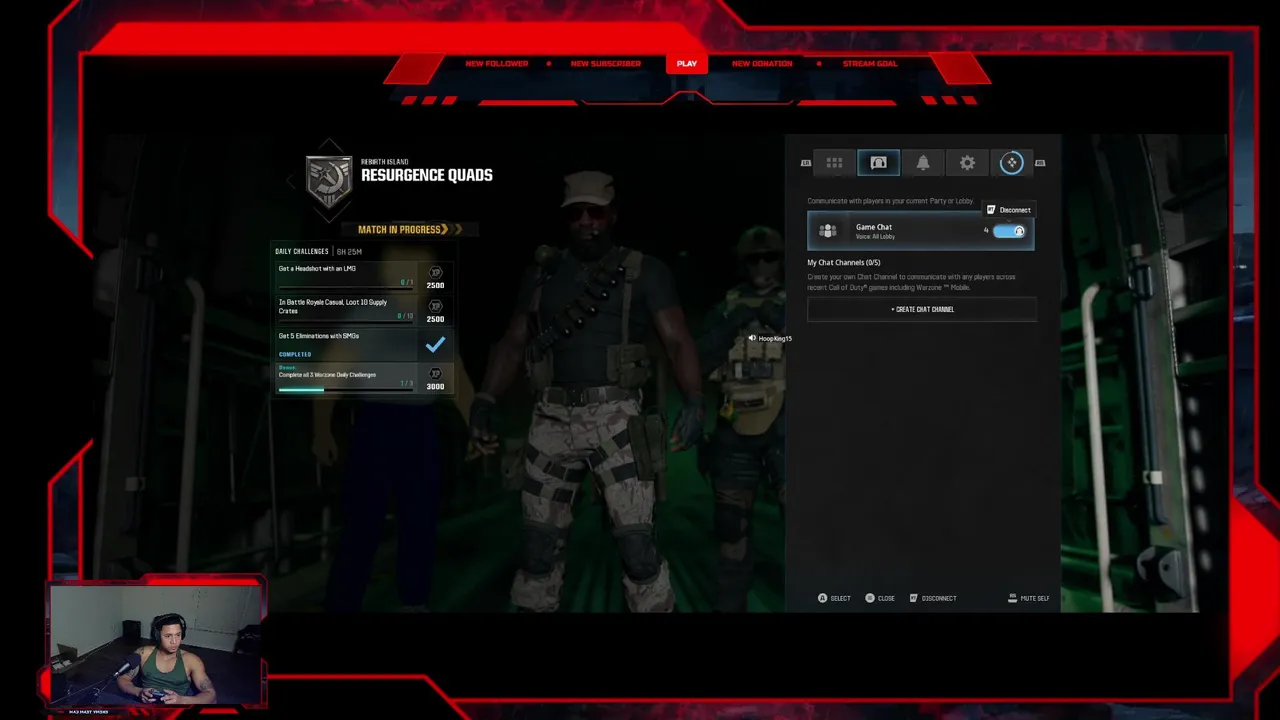Click Create Chat Channel button
Image resolution: width=1280 pixels, height=720 pixels.
[x=922, y=309]
